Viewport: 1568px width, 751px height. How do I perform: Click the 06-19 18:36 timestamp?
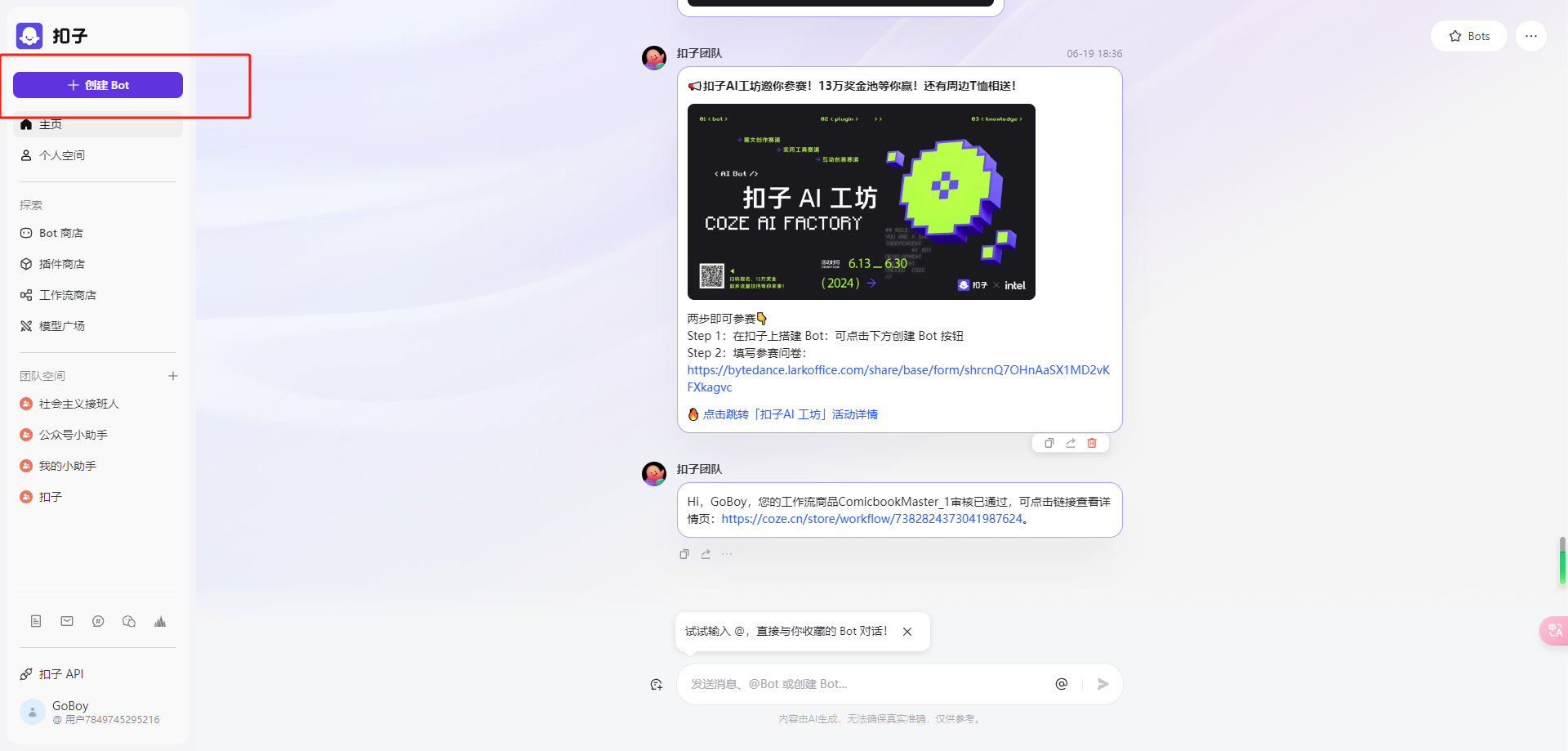[1094, 54]
